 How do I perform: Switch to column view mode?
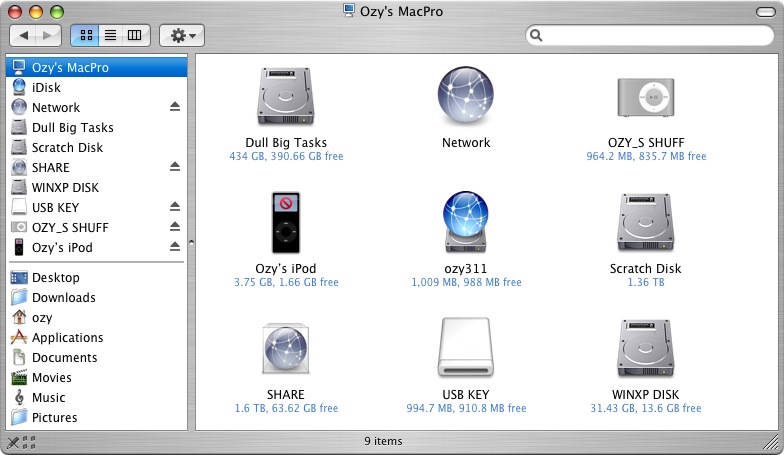coord(135,36)
